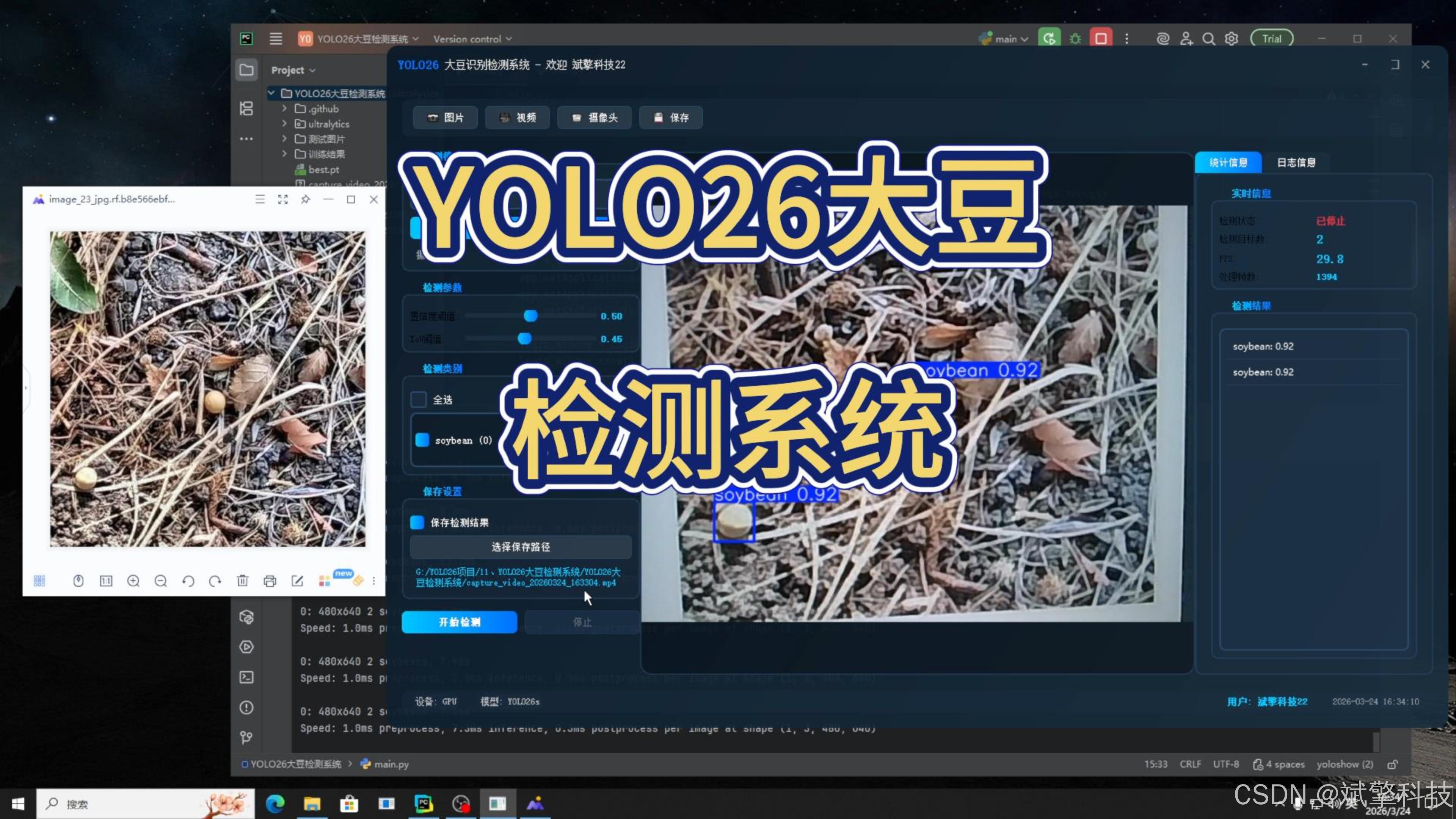Open the Terminal tool window icon
This screenshot has width=1456, height=819.
246,677
